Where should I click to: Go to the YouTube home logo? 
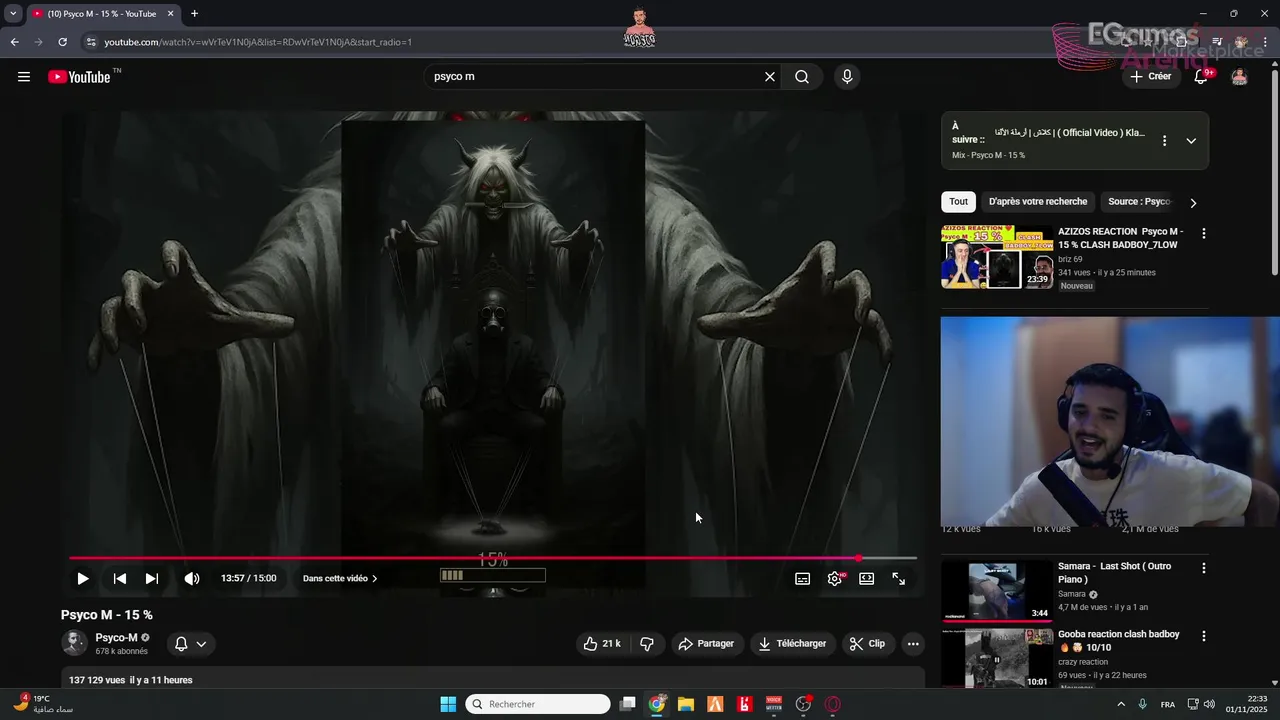click(79, 77)
